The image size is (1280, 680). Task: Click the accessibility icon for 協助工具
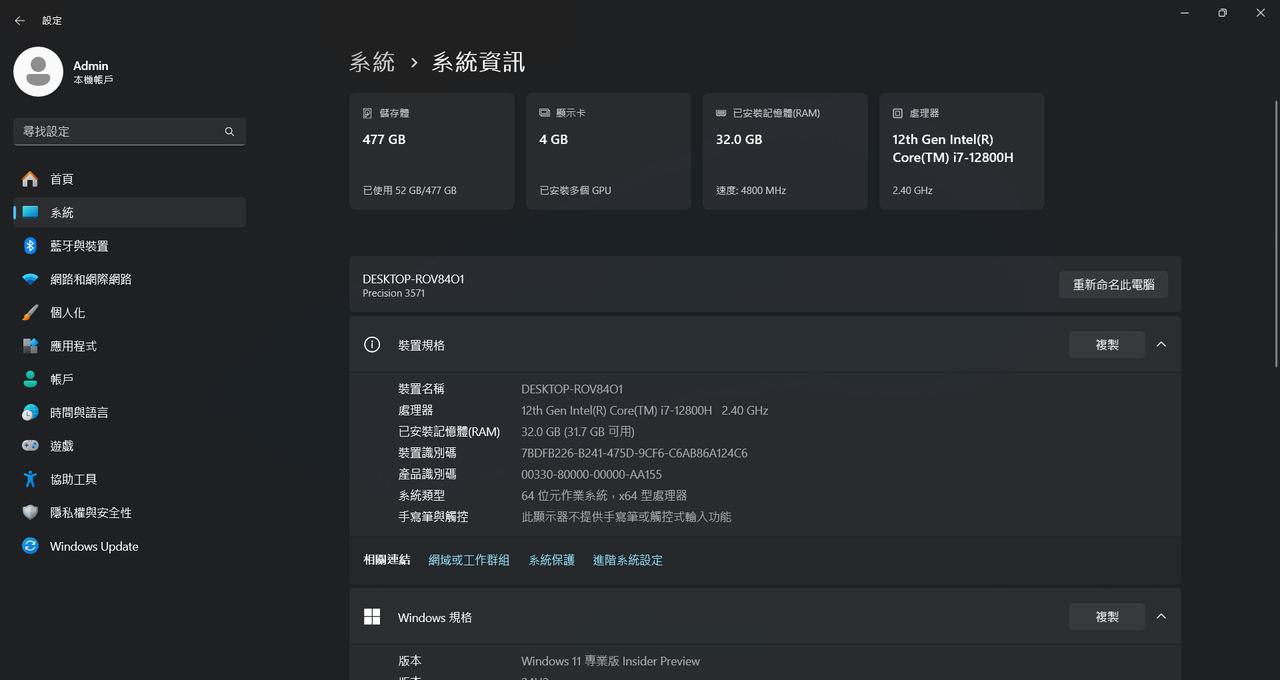[30, 479]
